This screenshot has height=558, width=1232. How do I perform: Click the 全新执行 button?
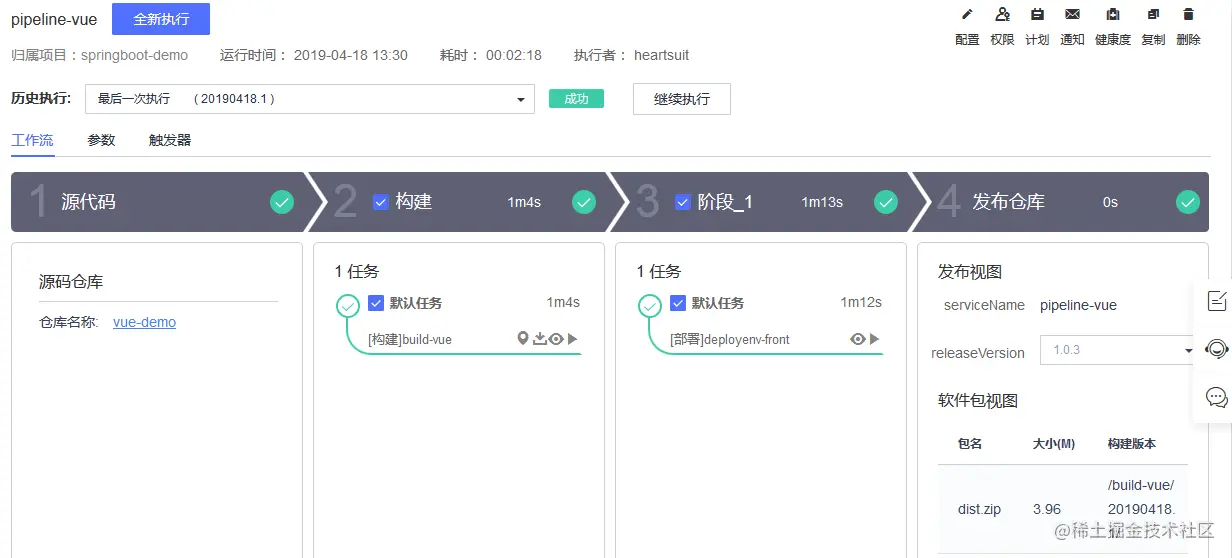point(161,19)
